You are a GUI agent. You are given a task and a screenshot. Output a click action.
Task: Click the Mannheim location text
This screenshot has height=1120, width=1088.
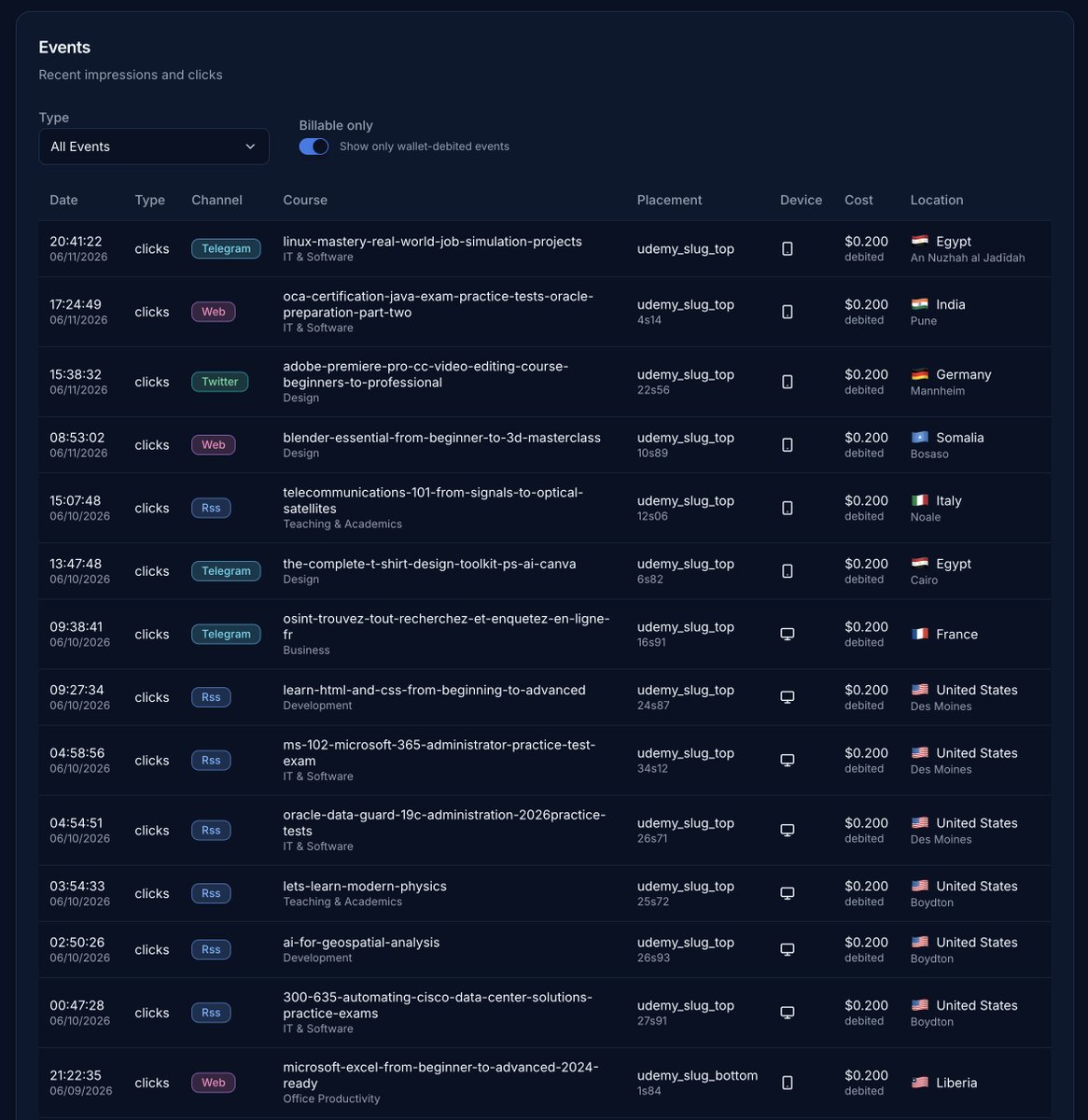tap(938, 391)
